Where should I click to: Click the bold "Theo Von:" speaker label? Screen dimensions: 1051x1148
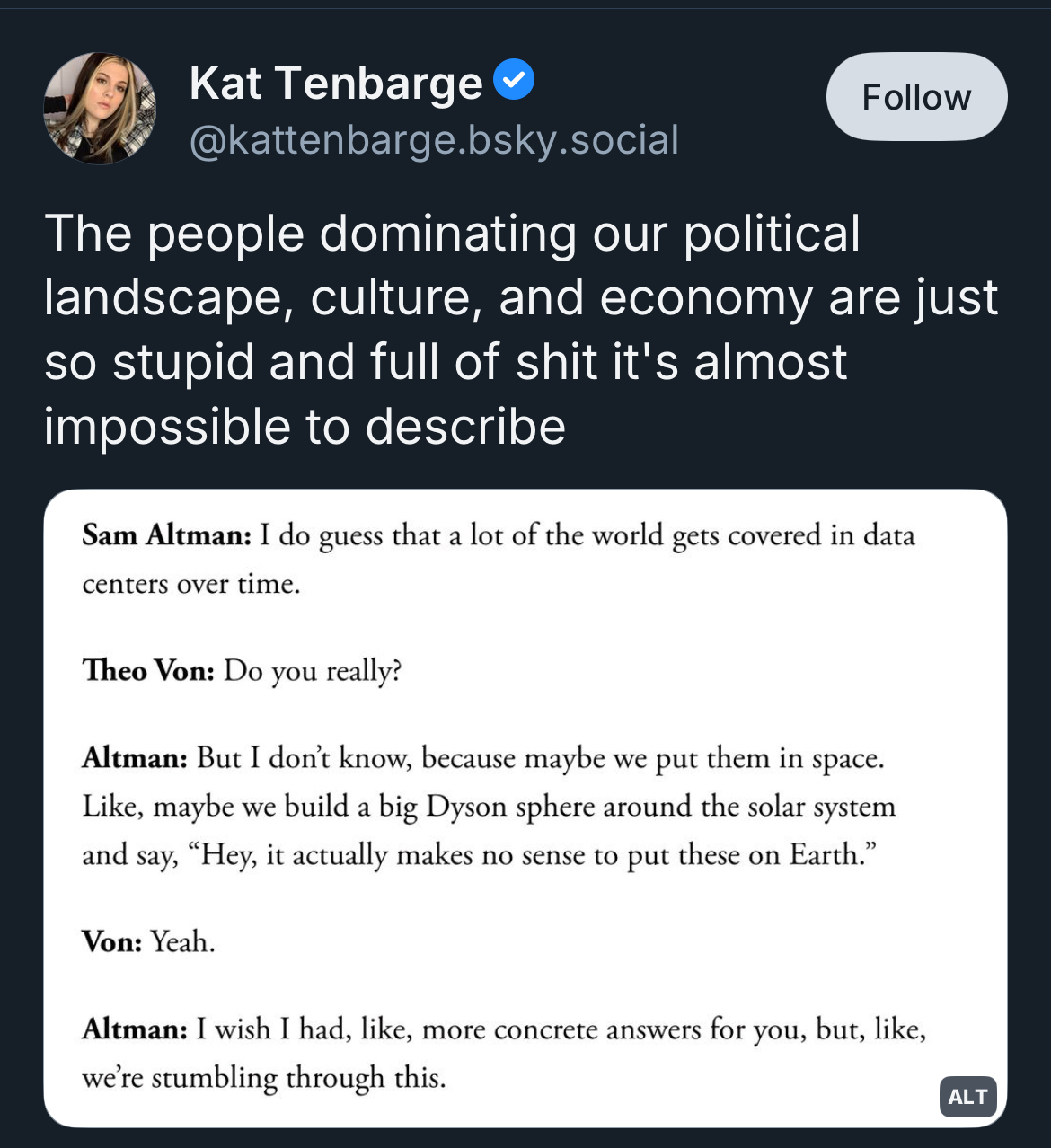148,670
